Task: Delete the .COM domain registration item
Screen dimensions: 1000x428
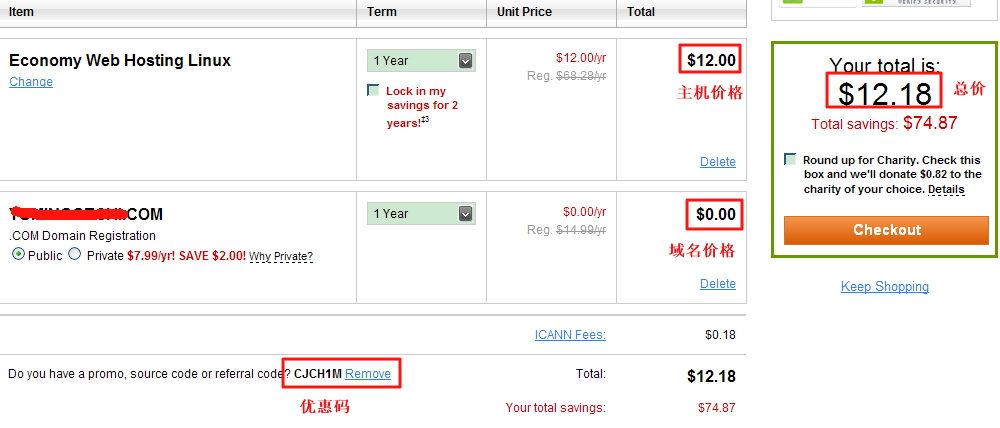Action: (x=717, y=283)
